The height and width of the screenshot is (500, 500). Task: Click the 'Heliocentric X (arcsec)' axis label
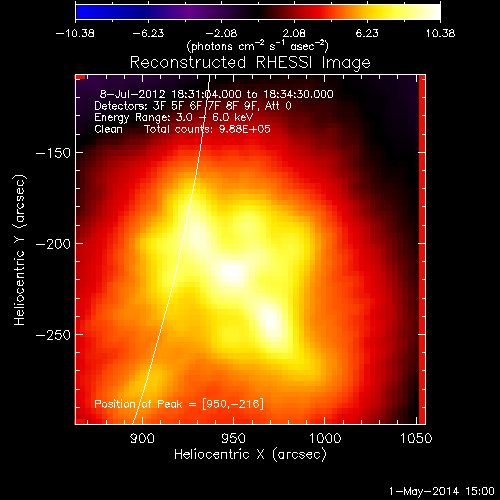tap(250, 454)
